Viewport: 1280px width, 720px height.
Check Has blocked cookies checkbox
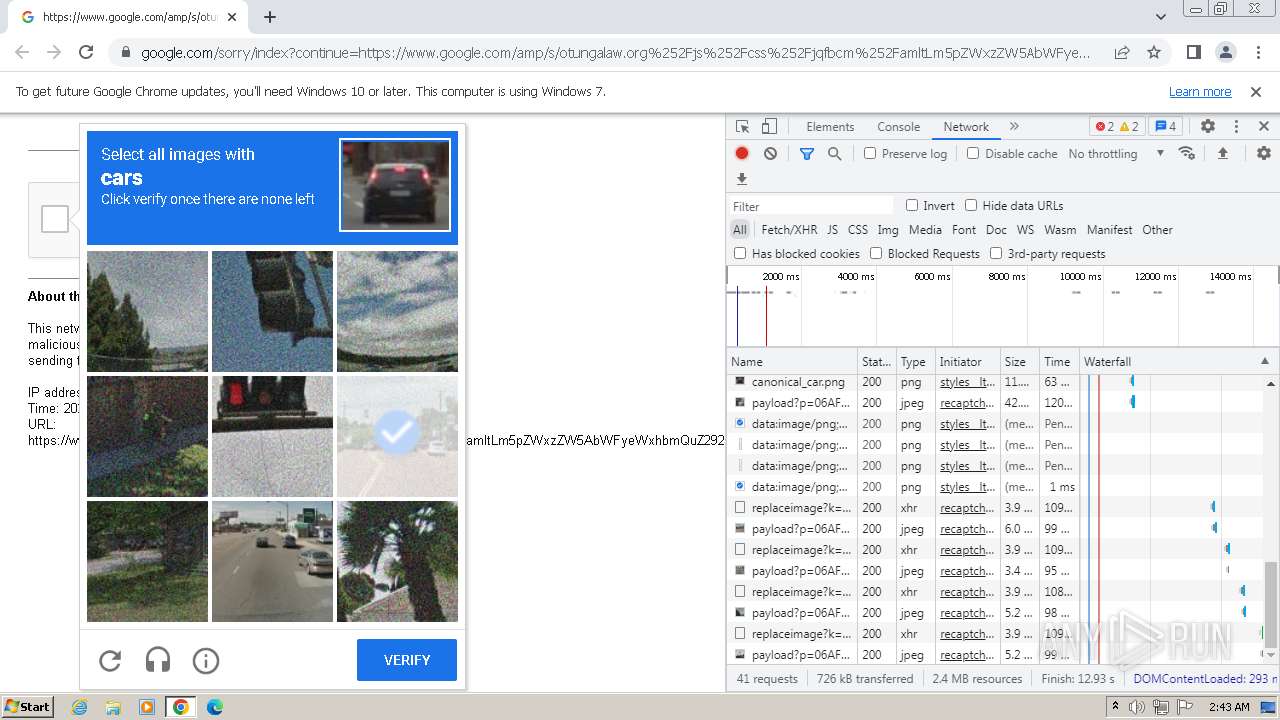740,253
